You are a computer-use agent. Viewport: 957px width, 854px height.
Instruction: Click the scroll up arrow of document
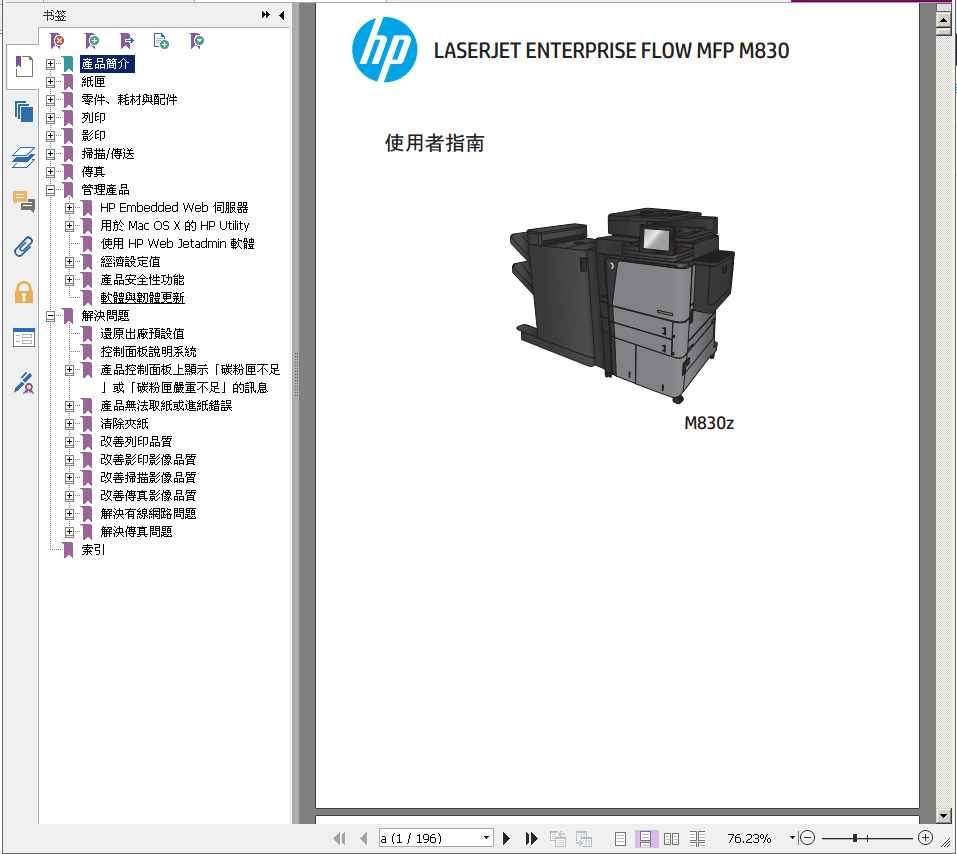[x=943, y=20]
